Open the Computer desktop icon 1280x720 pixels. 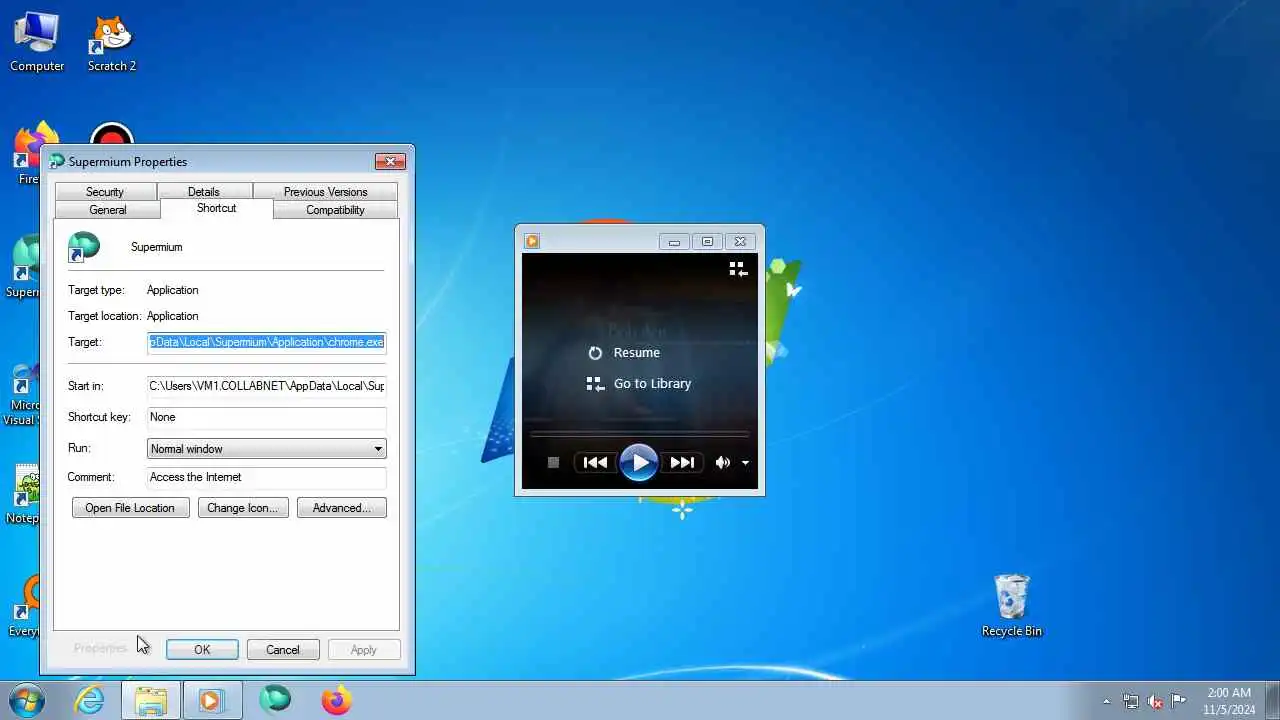(x=37, y=42)
